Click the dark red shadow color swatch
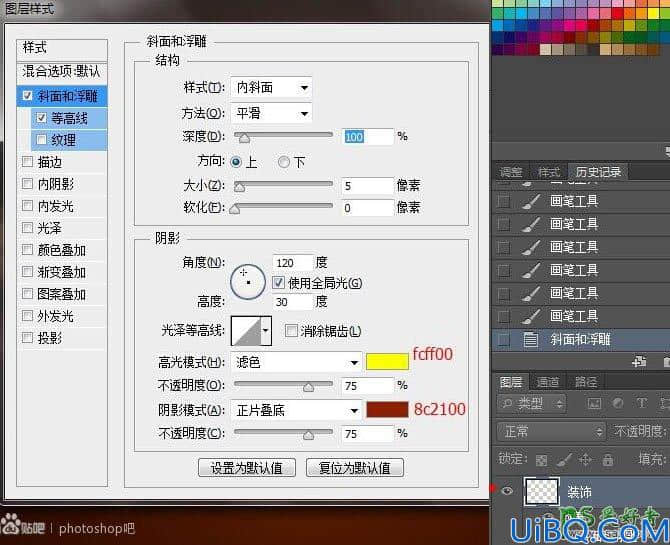 click(387, 409)
